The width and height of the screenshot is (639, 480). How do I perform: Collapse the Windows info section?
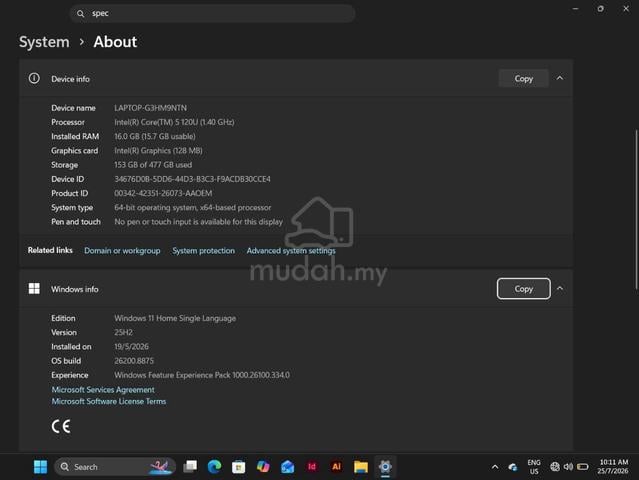(x=560, y=288)
